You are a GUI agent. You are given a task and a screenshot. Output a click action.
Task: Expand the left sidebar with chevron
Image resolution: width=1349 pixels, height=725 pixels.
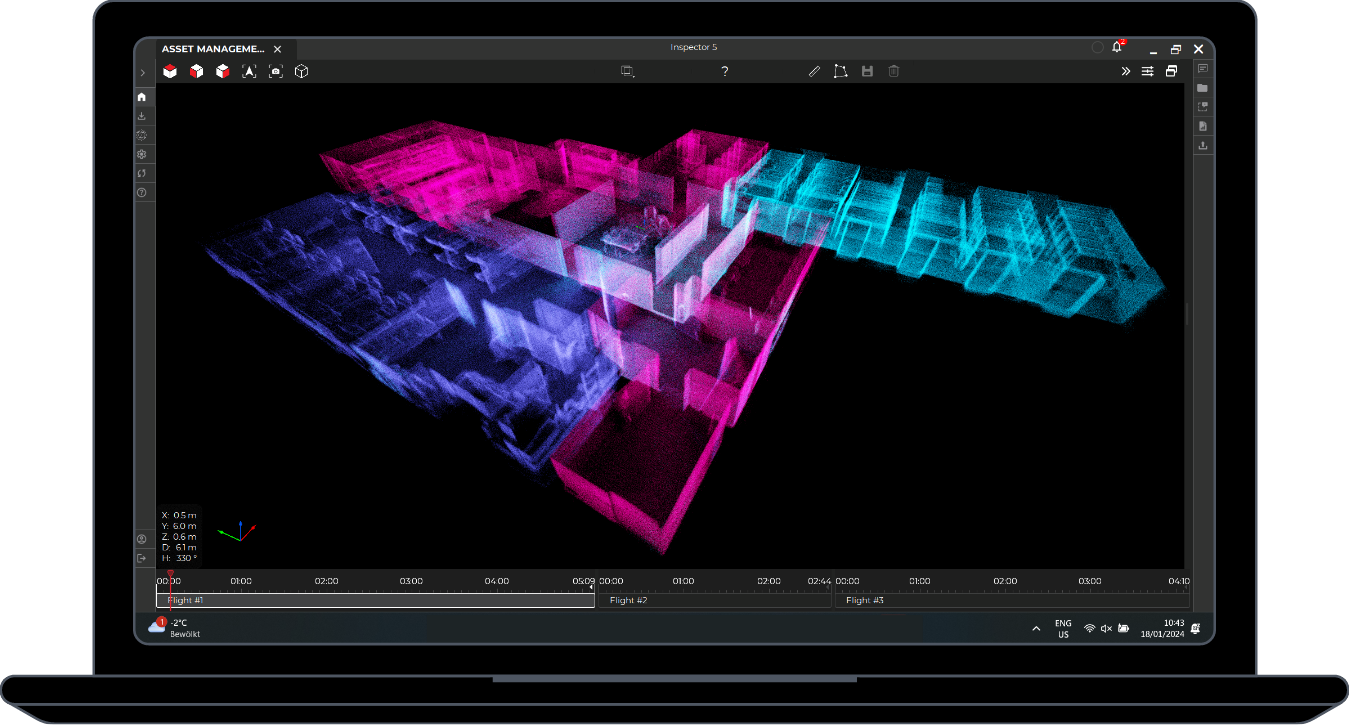coord(143,73)
